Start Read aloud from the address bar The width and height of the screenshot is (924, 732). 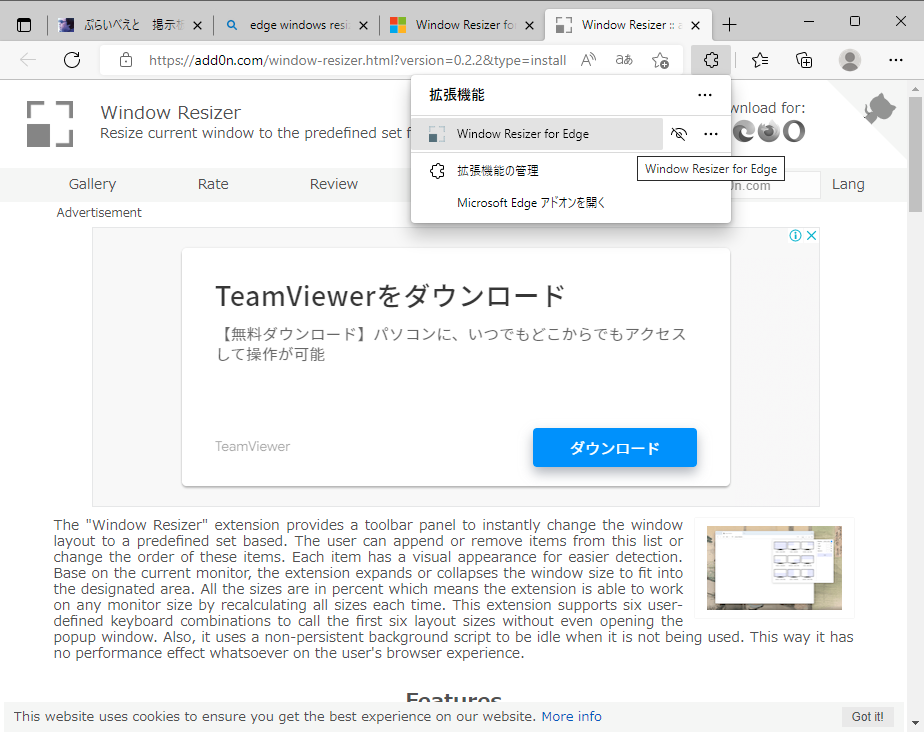tap(589, 60)
